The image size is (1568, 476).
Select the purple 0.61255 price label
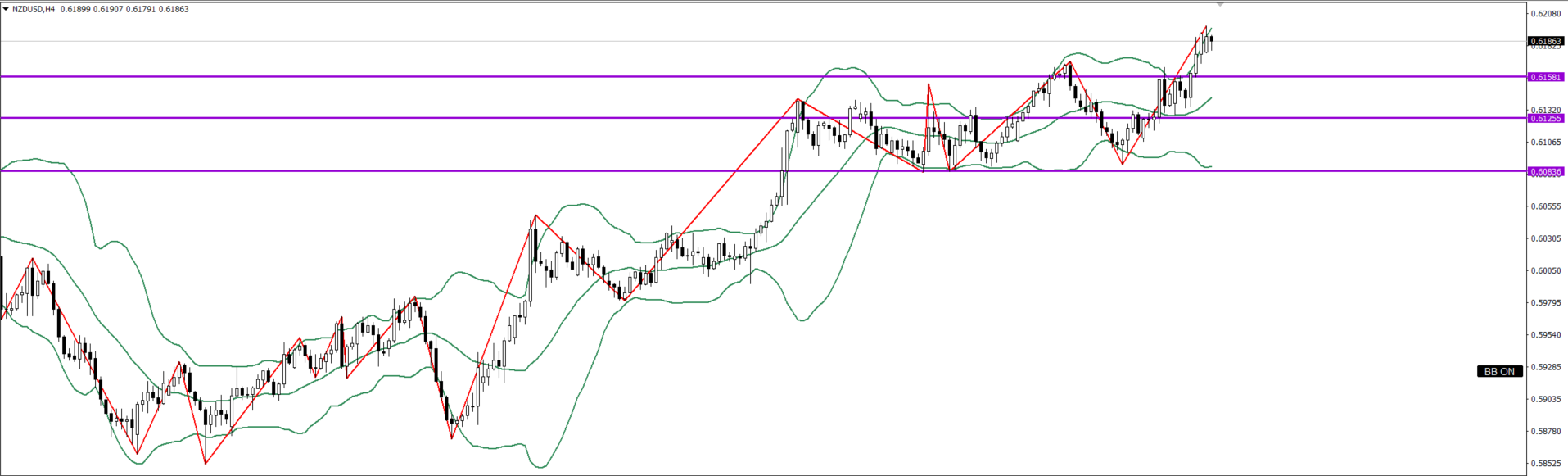click(1546, 118)
